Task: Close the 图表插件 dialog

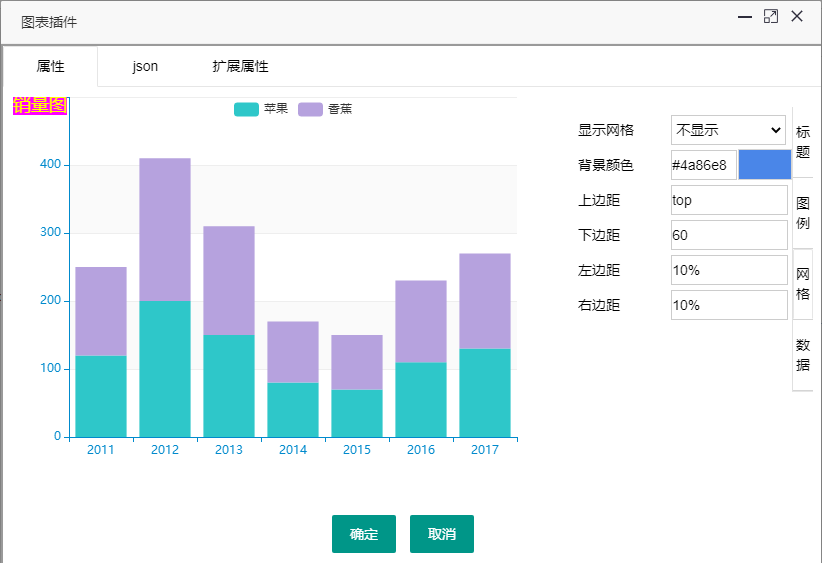Action: pos(797,17)
